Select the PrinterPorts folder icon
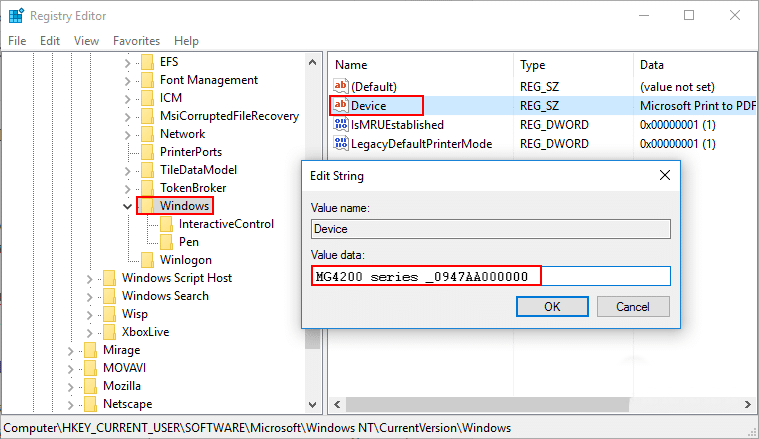759x439 pixels. click(x=148, y=152)
